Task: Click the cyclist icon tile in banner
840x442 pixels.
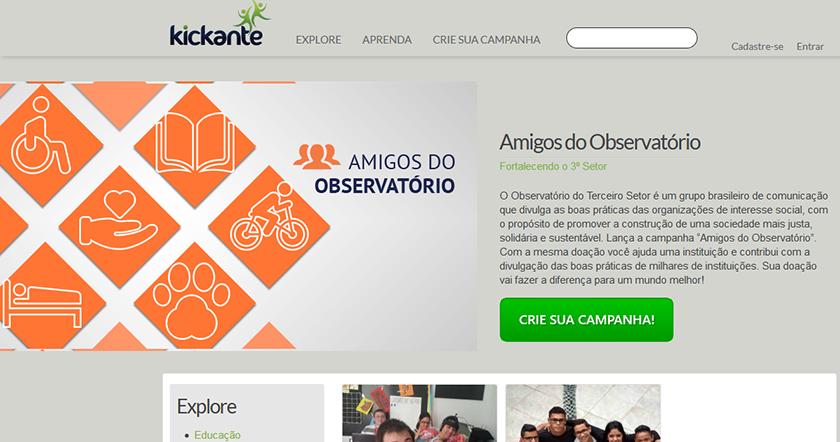Action: (x=269, y=221)
